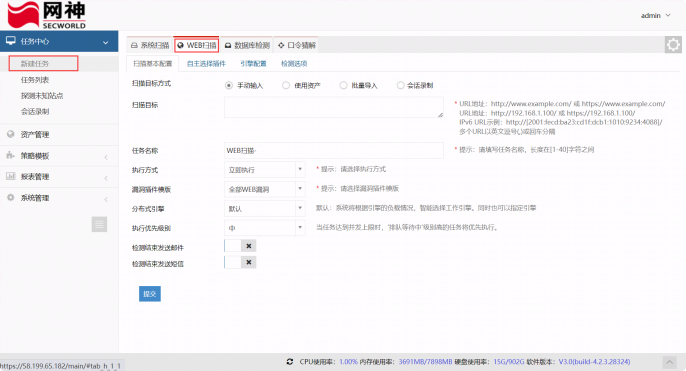Collapse the 任务中心 section chevron

105,42
